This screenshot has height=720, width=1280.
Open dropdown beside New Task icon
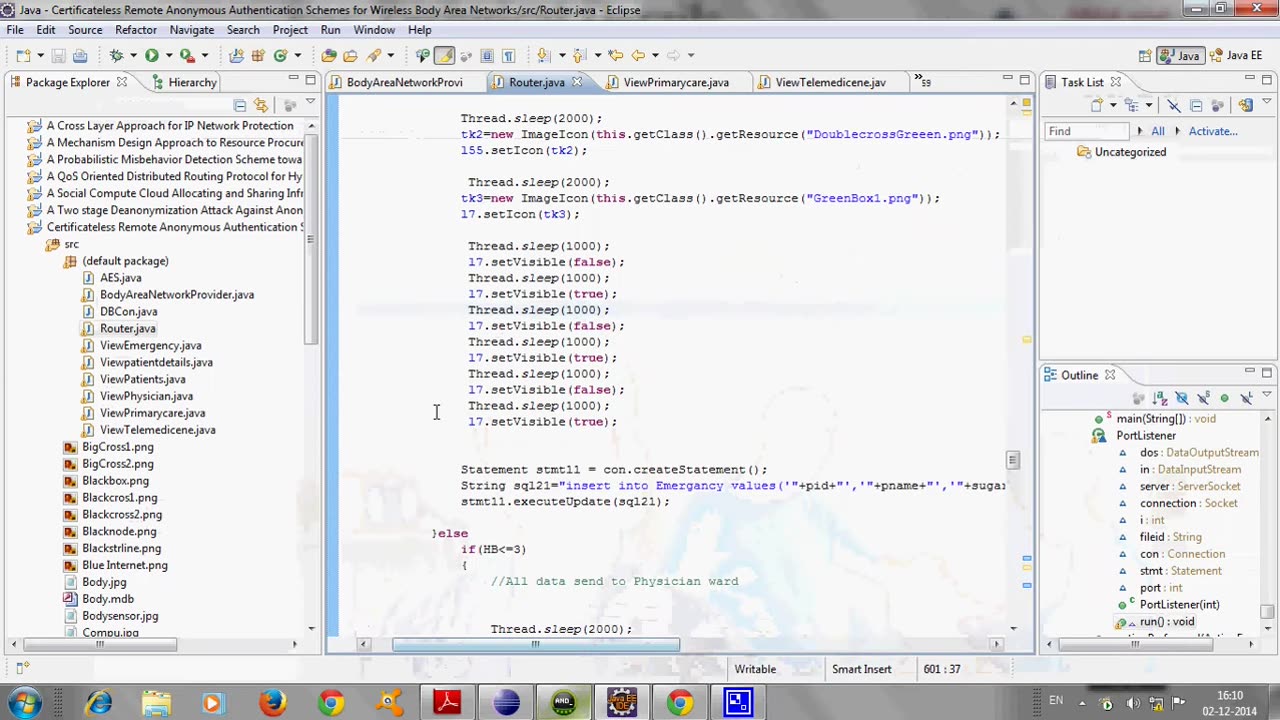1113,105
